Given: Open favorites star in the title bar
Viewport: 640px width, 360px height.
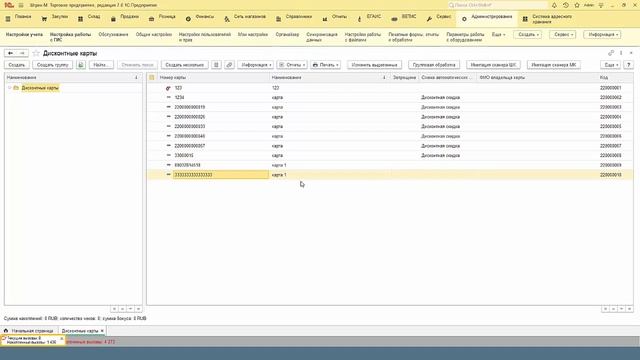Looking at the screenshot, I should tap(577, 5).
